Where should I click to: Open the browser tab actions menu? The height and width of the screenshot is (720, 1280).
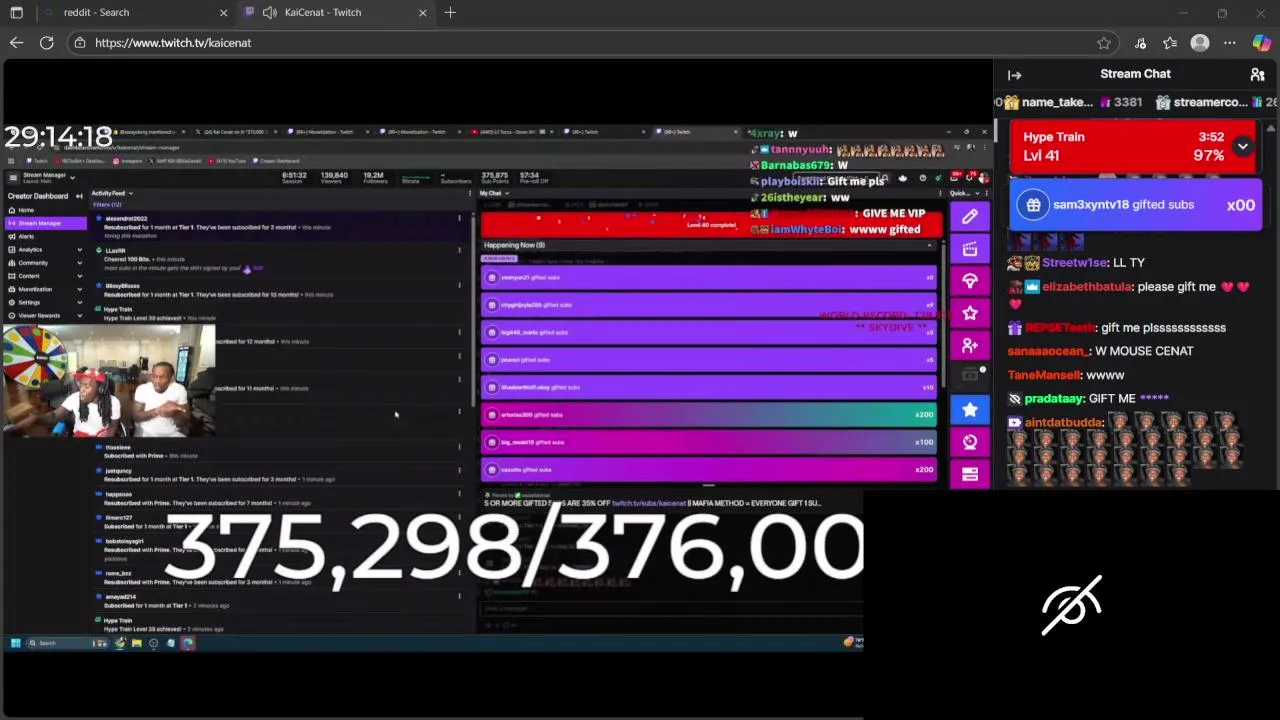pos(16,13)
